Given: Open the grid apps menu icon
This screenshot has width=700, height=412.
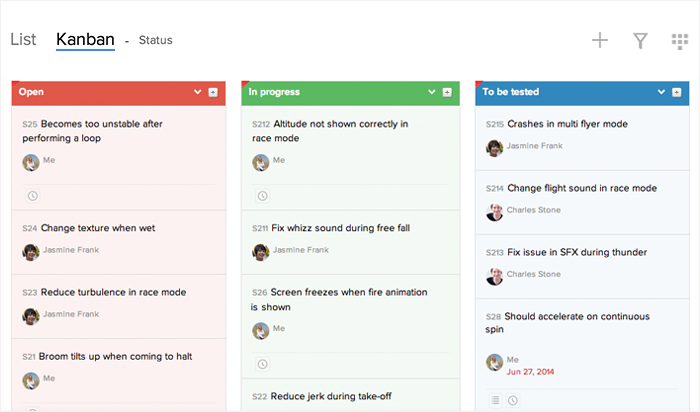Looking at the screenshot, I should coord(681,40).
